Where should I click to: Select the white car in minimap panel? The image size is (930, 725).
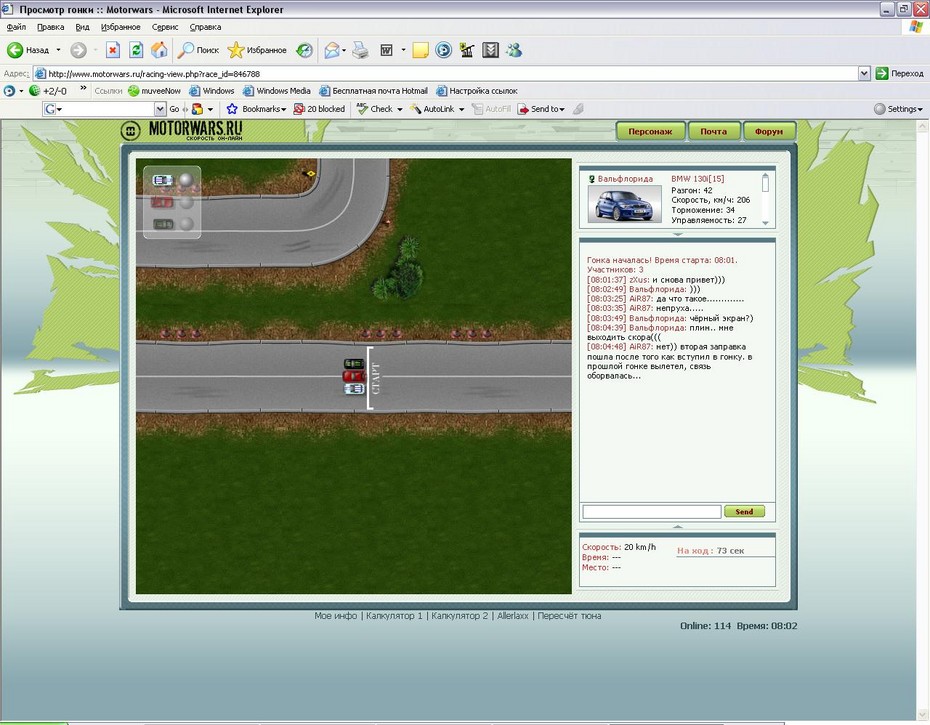click(162, 180)
